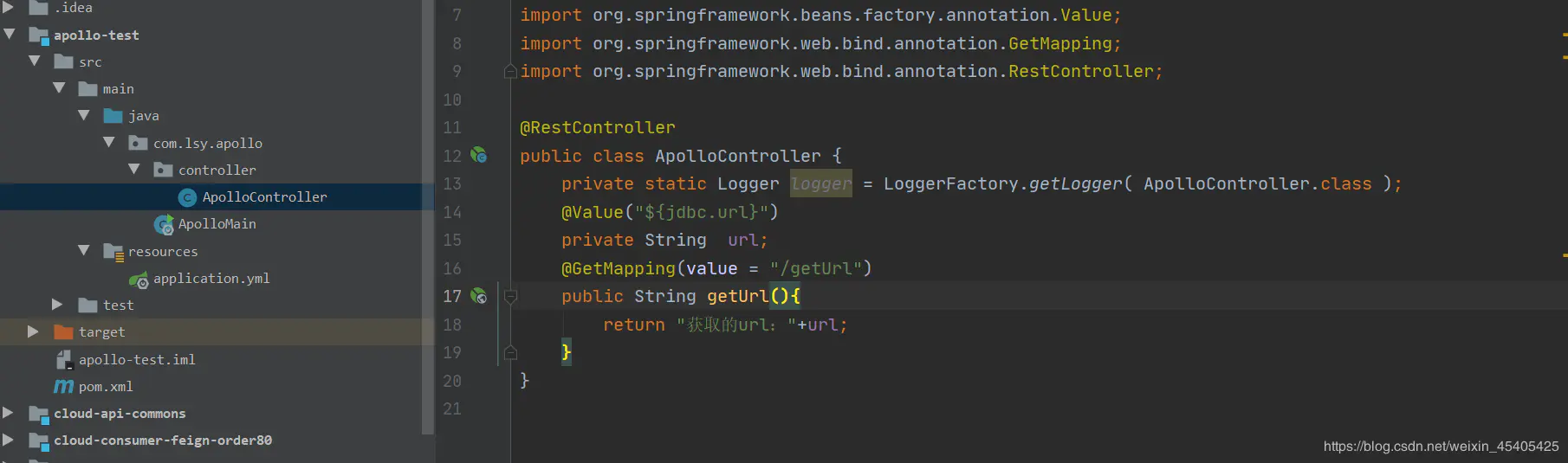Click the com.lsy.apollo package icon
Viewport: 1568px width, 463px height.
[x=138, y=143]
